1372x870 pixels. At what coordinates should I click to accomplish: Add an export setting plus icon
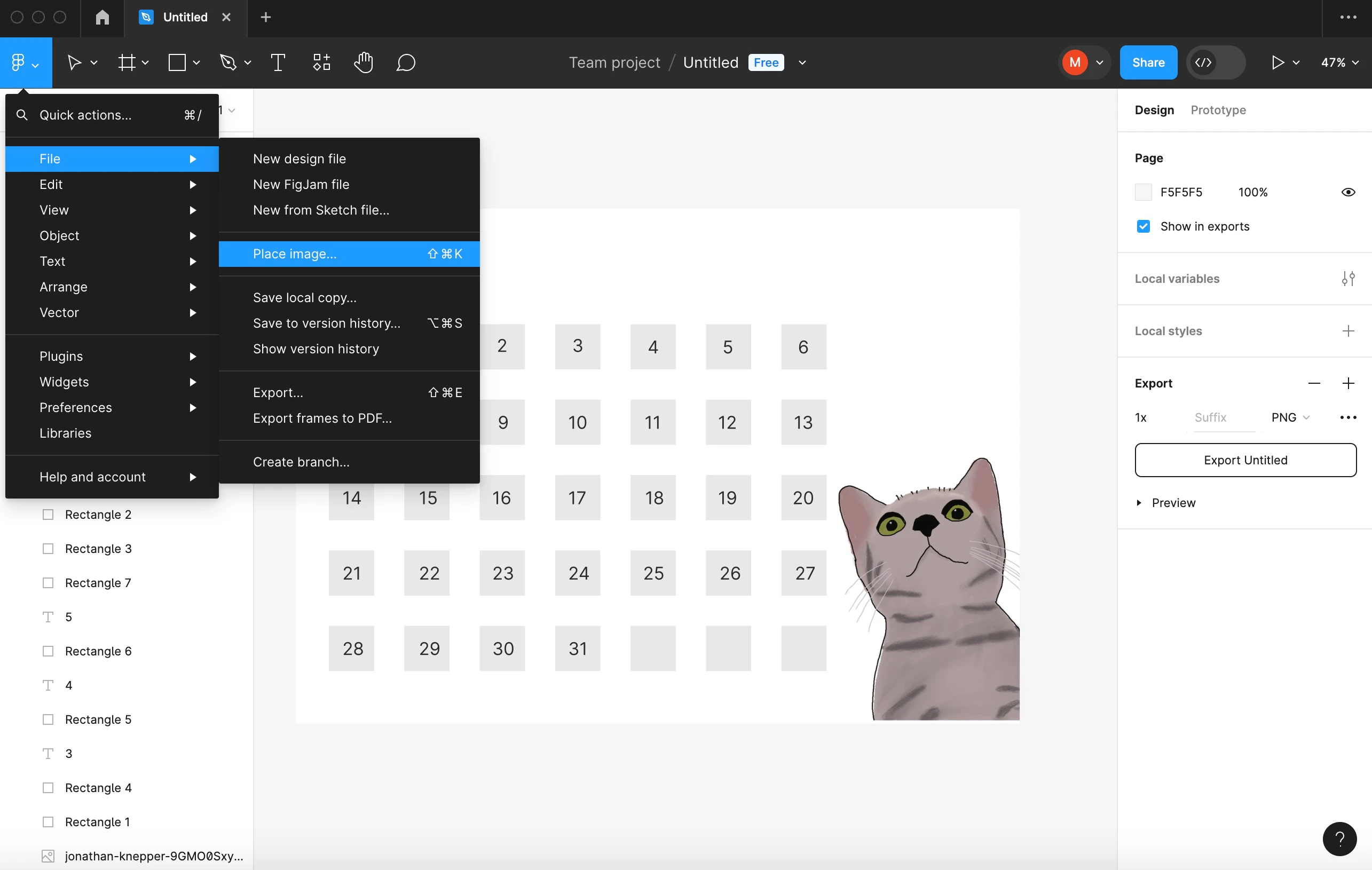(1348, 383)
